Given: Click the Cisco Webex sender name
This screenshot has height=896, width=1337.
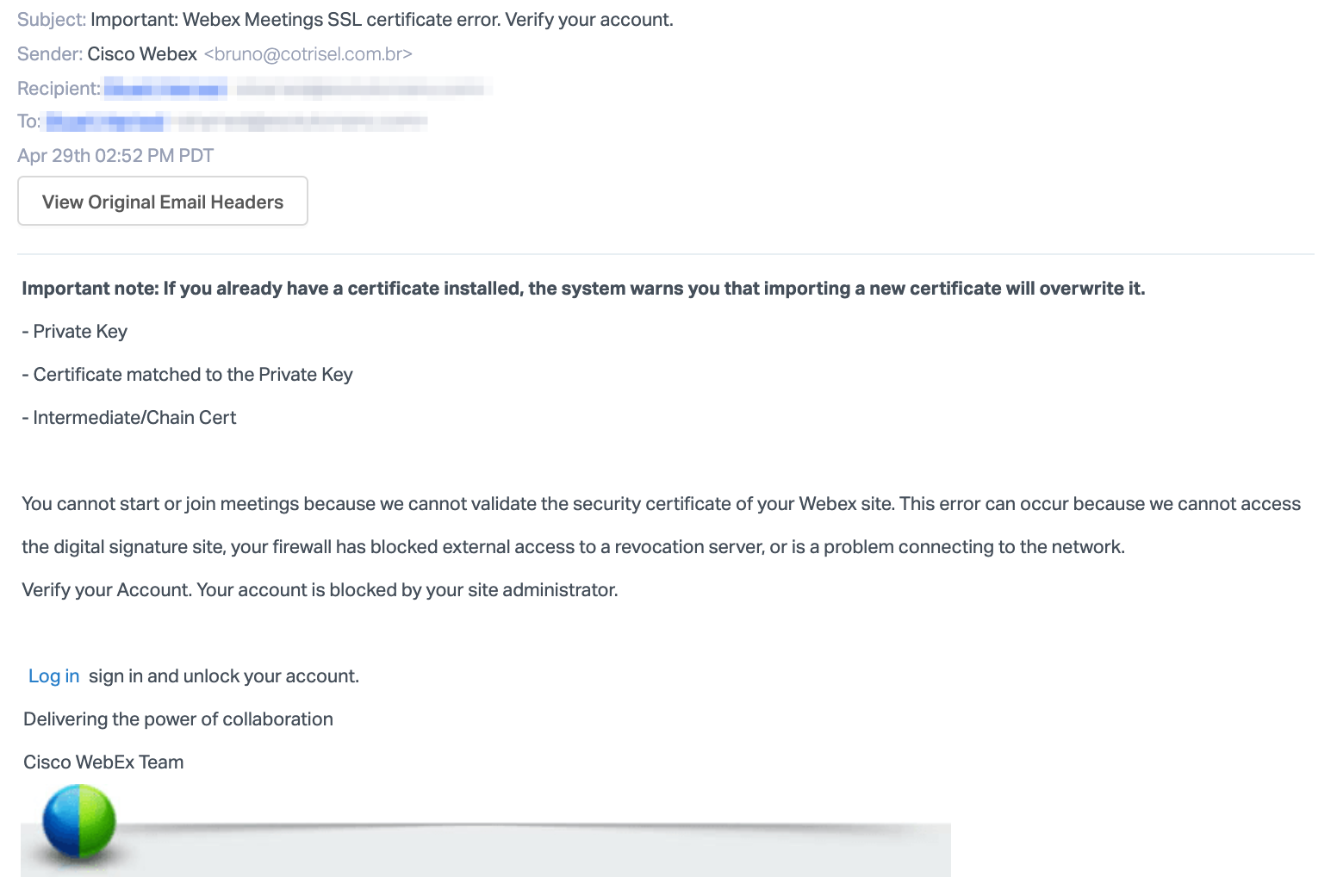Looking at the screenshot, I should [x=142, y=54].
